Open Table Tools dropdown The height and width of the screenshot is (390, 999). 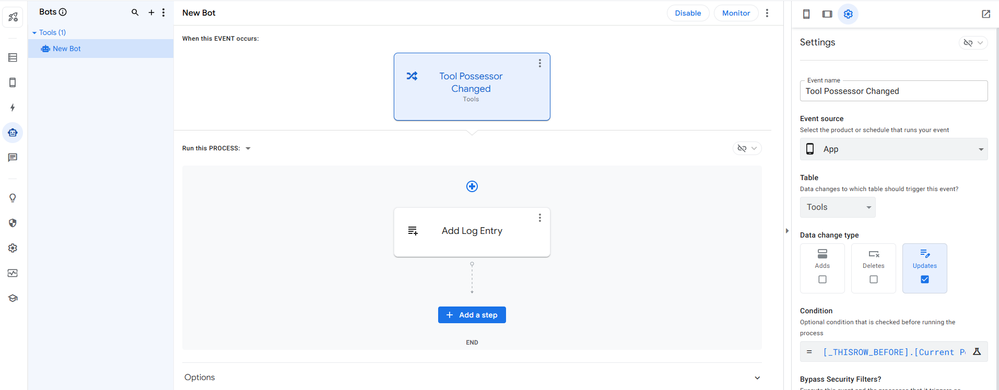(x=837, y=207)
